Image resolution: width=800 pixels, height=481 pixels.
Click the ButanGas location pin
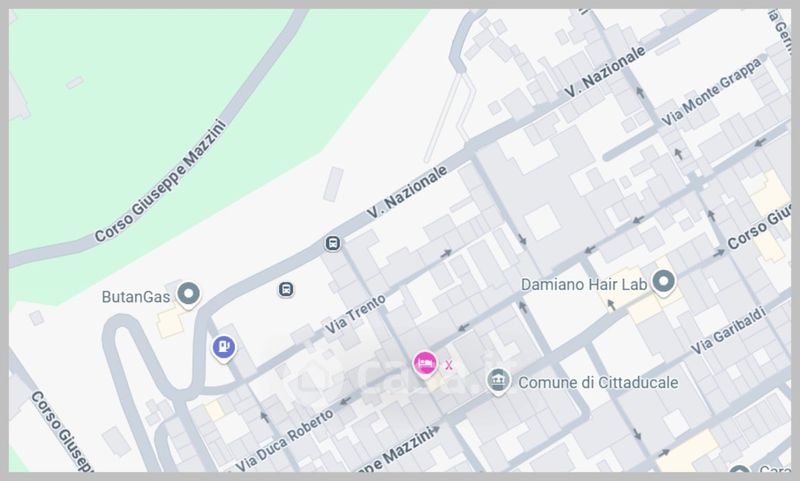188,295
